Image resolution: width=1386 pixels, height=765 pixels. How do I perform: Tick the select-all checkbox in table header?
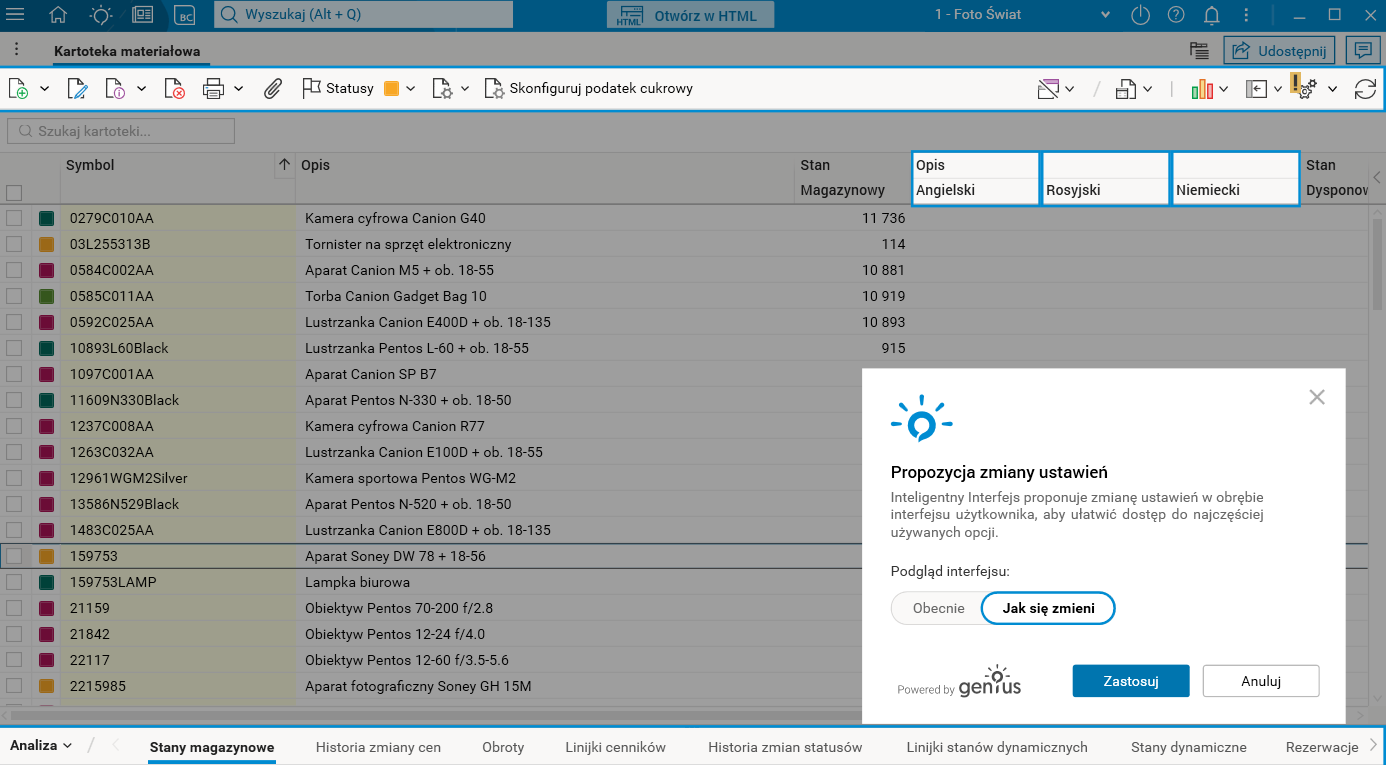coord(14,193)
